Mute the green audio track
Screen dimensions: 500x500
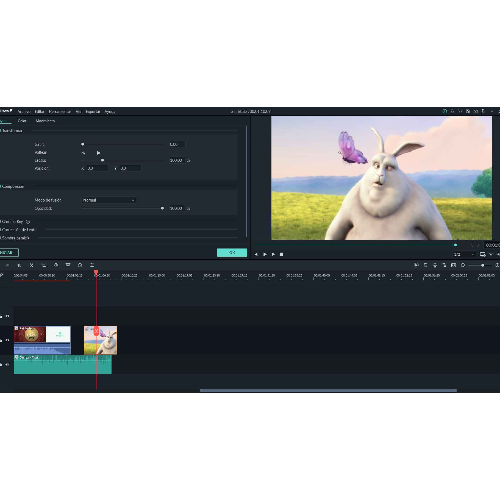8,364
